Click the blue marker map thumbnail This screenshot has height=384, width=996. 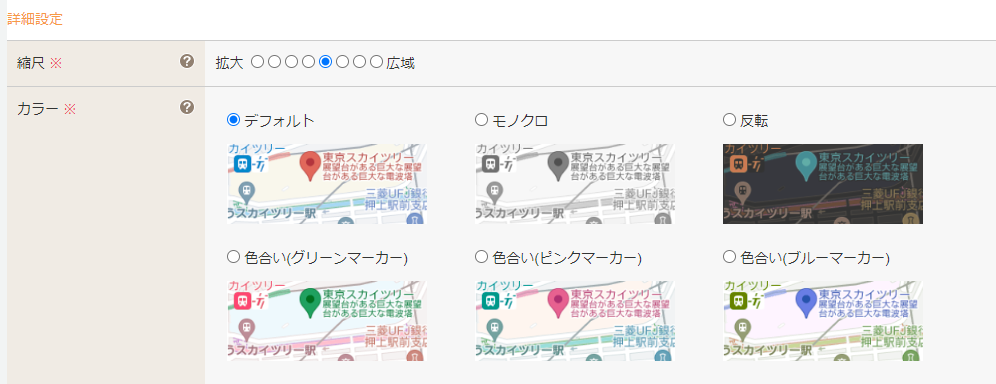click(823, 321)
